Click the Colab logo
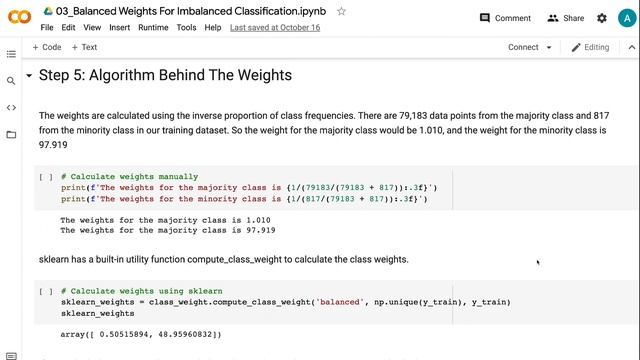640x360 pixels. click(x=19, y=17)
